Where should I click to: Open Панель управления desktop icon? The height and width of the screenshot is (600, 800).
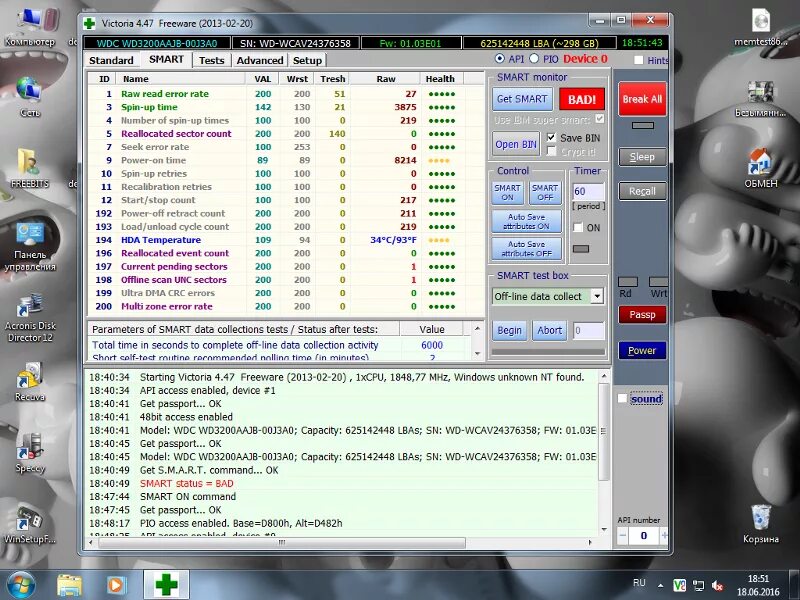pos(30,246)
